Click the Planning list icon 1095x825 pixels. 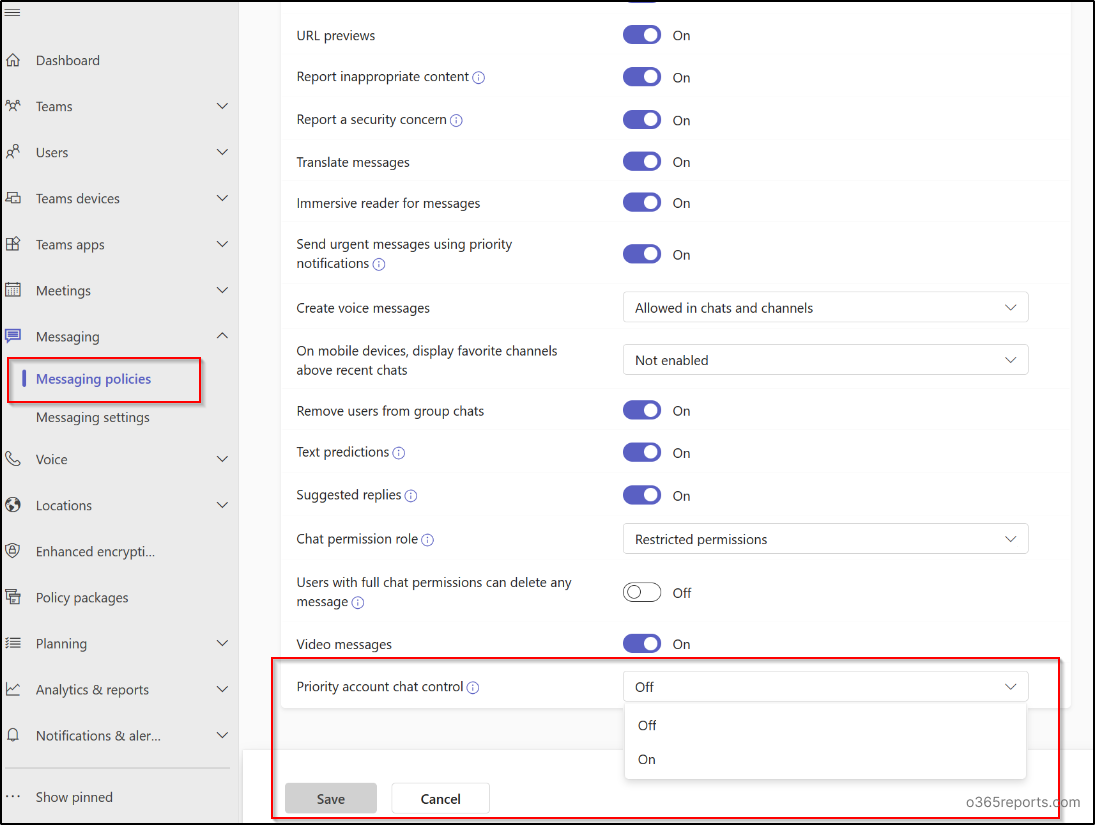(13, 643)
